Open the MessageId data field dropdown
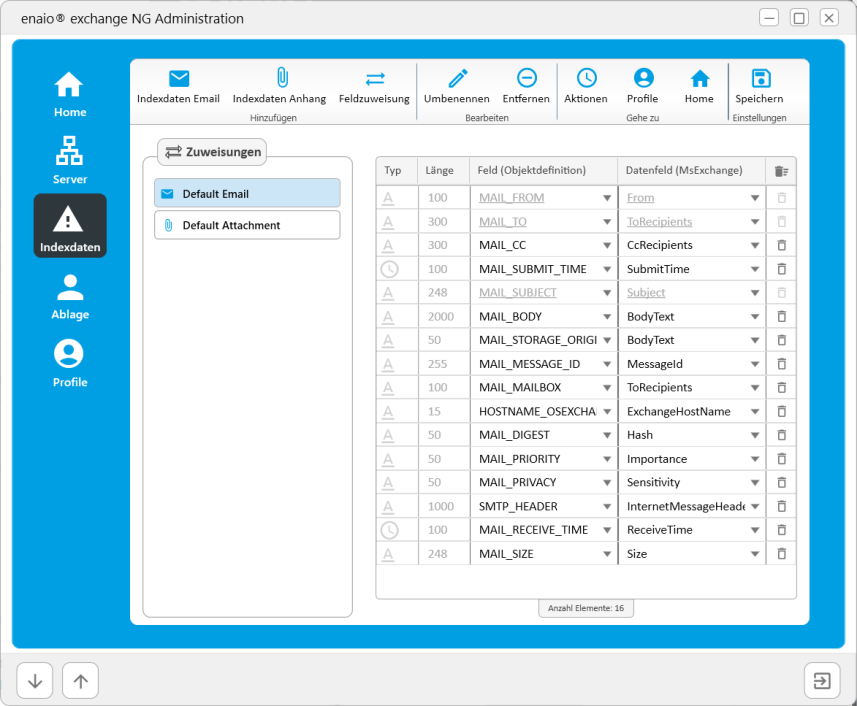The image size is (857, 706). click(x=755, y=364)
